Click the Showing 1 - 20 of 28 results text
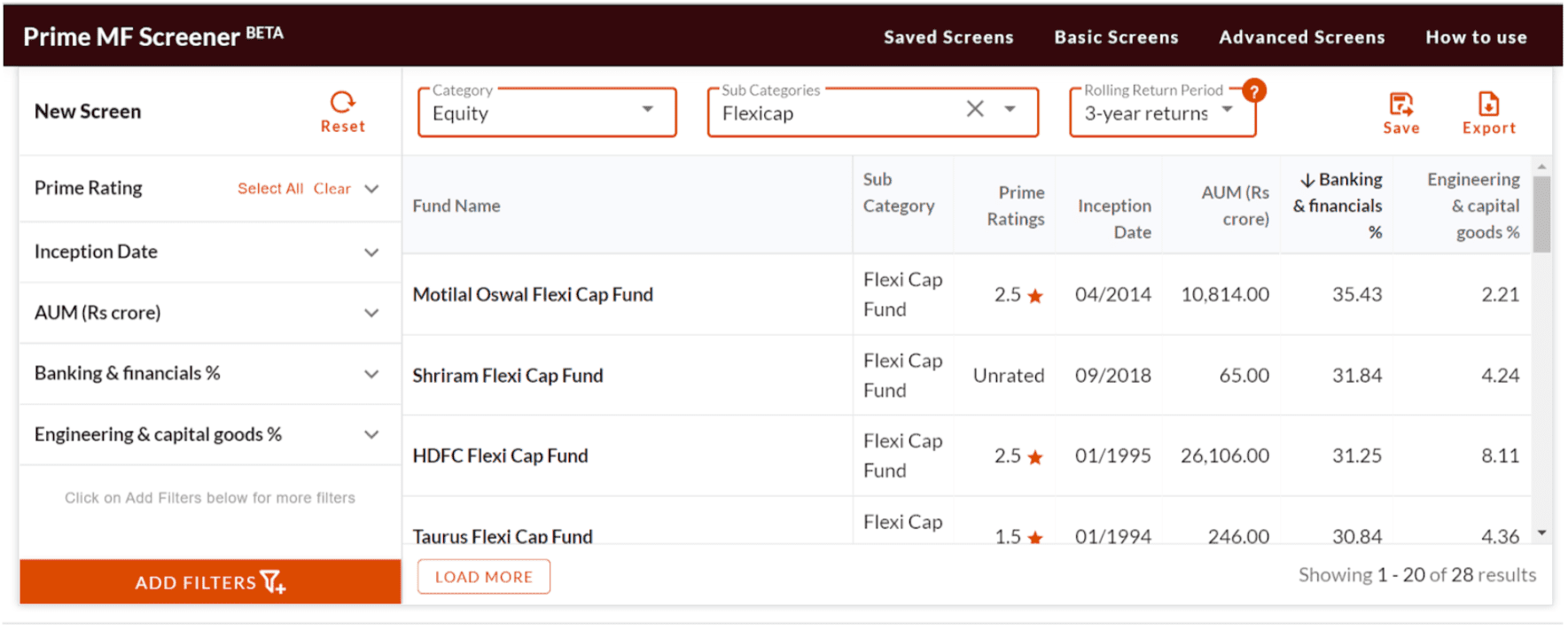 1417,575
